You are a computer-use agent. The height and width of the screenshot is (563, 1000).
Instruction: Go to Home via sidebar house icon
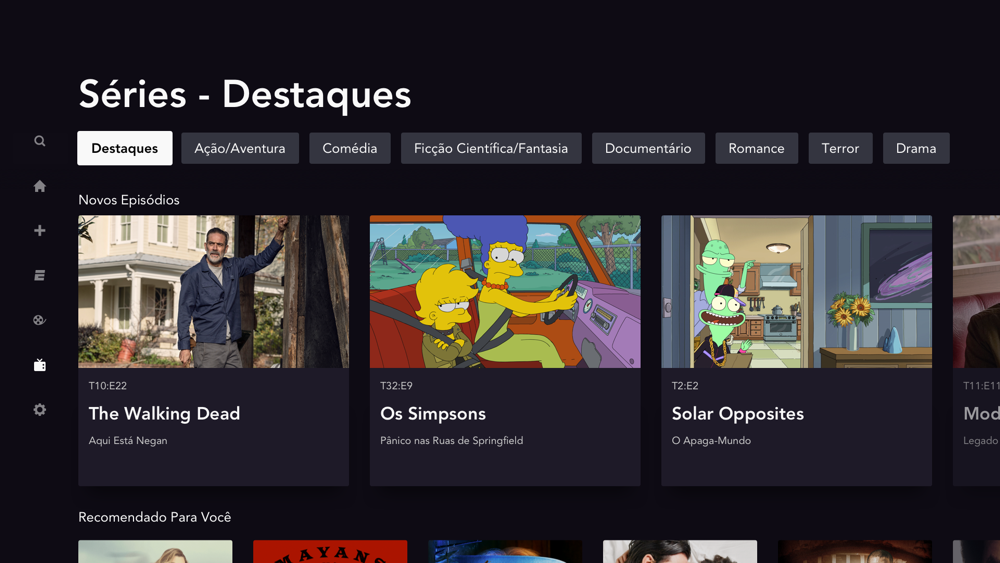click(x=40, y=186)
